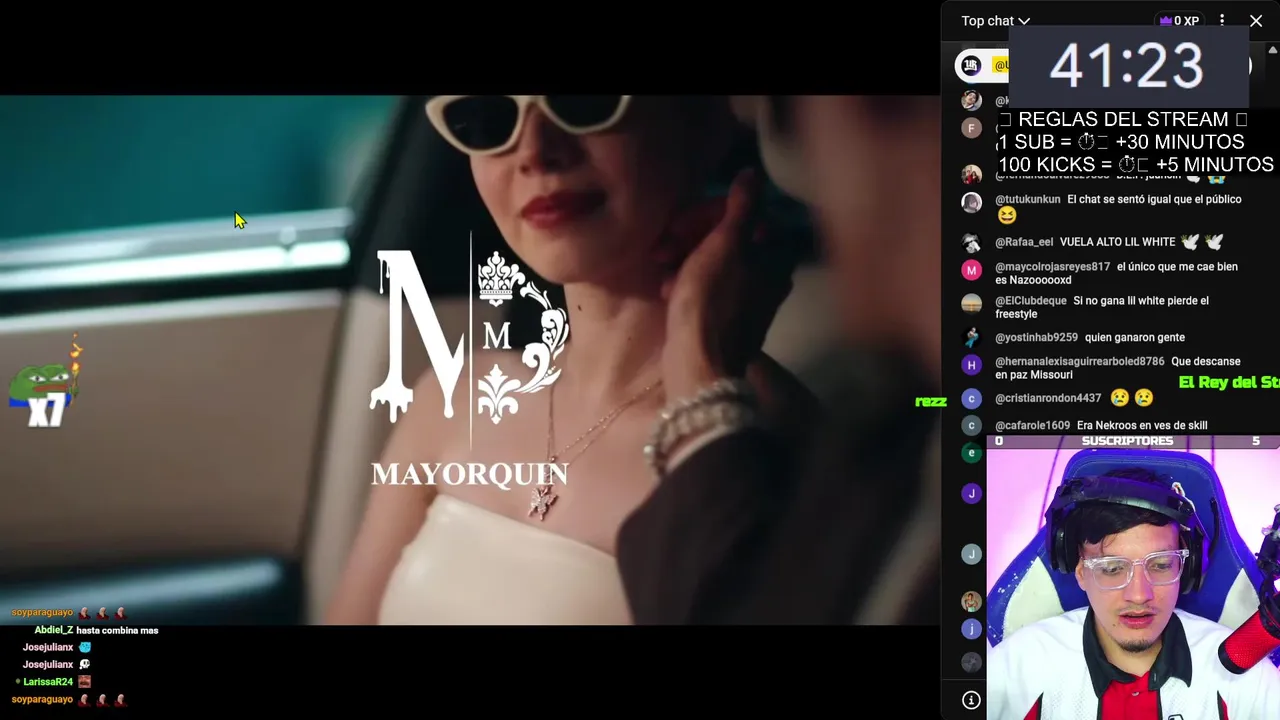Viewport: 1280px width, 720px height.
Task: Click @cristianrondon4437's avatar
Action: 971,399
